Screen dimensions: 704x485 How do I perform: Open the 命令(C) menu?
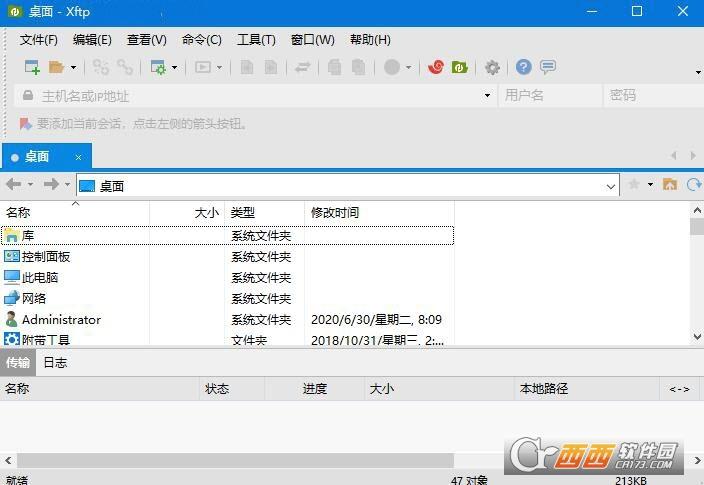tap(202, 40)
